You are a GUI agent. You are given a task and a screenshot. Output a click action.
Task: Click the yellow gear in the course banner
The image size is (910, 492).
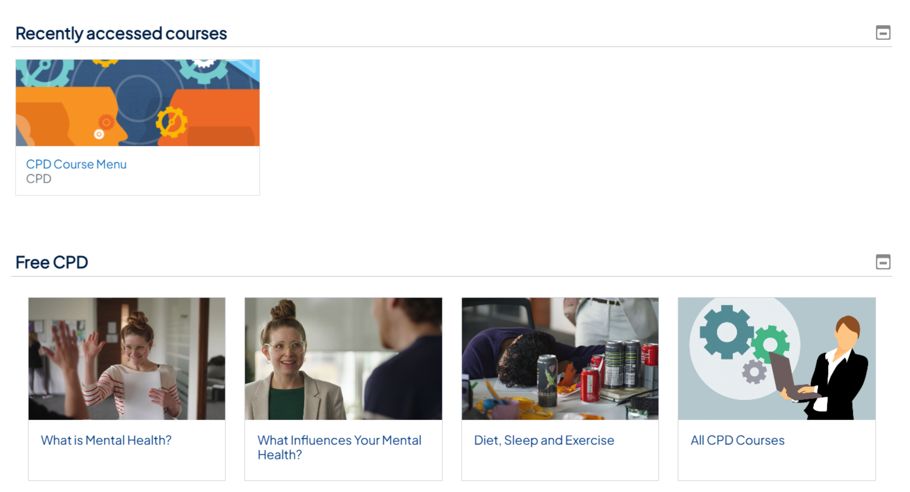(172, 121)
